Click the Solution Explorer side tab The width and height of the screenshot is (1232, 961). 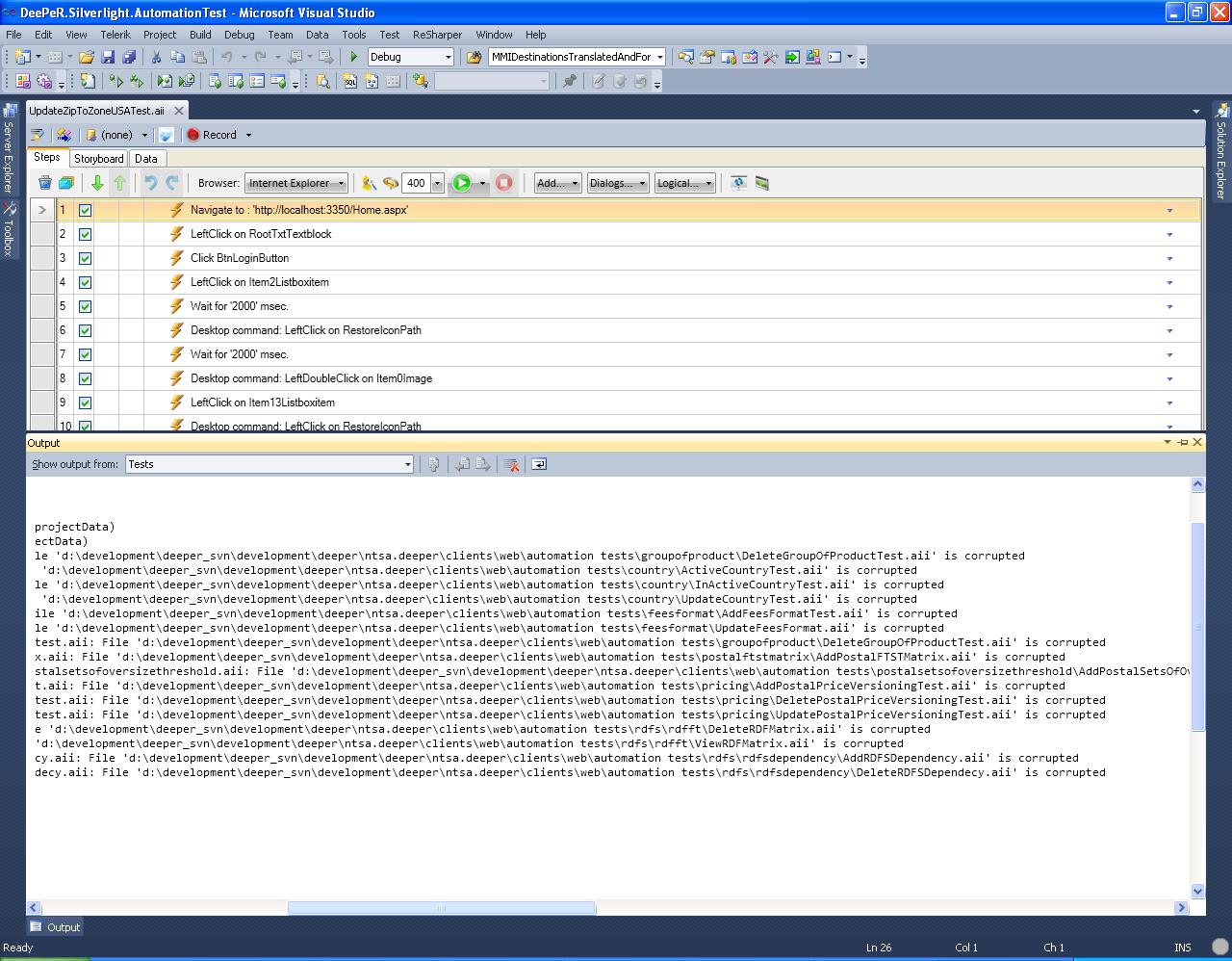pyautogui.click(x=1221, y=150)
